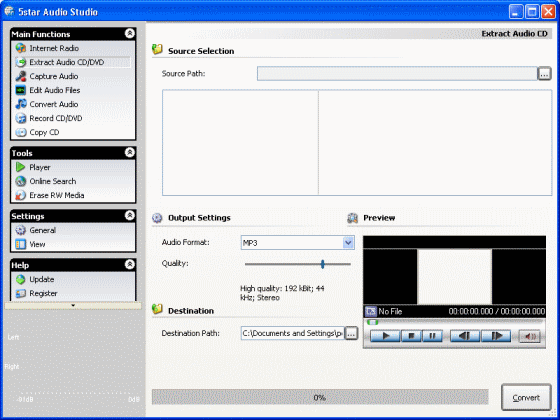Play the preview
The image size is (560, 420).
[x=385, y=336]
